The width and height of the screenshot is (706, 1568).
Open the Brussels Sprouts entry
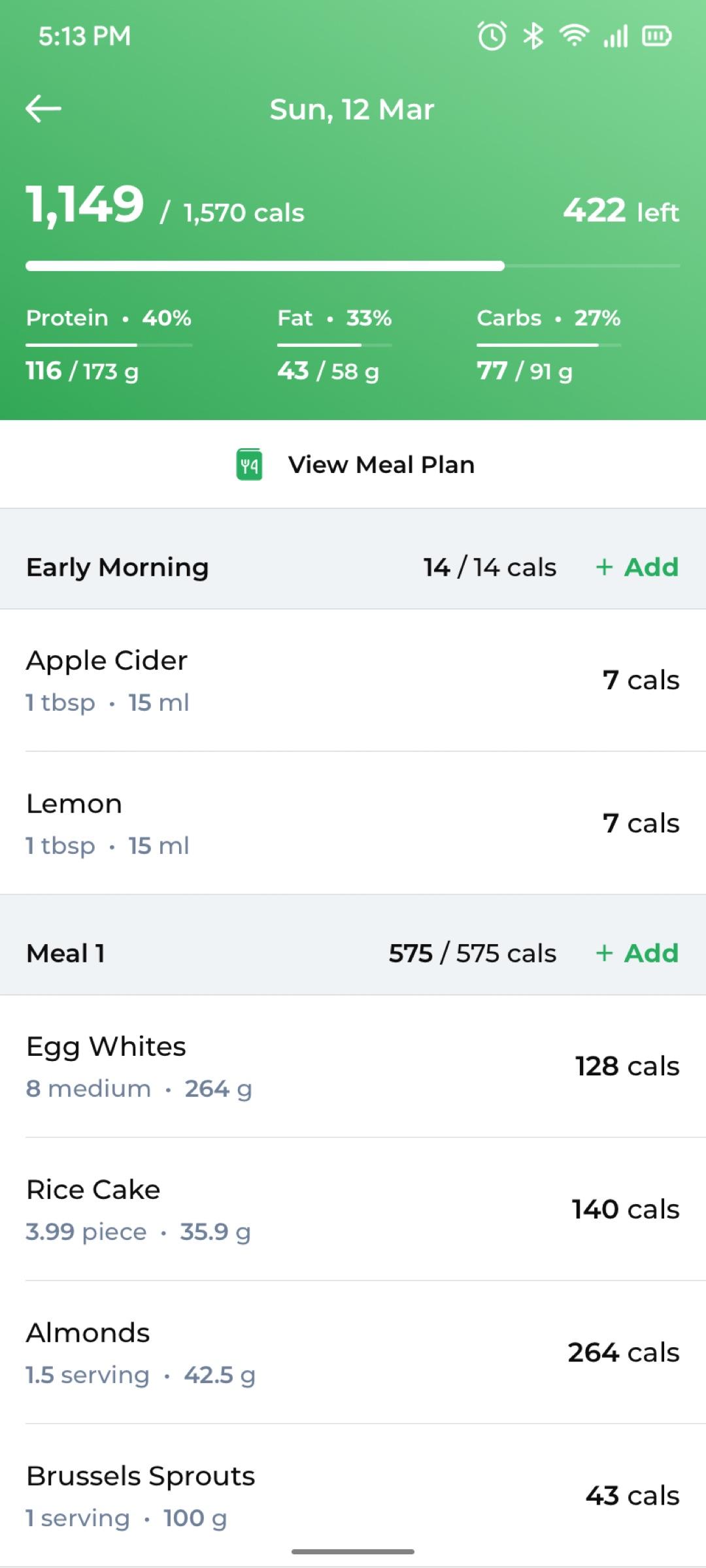click(x=353, y=1495)
